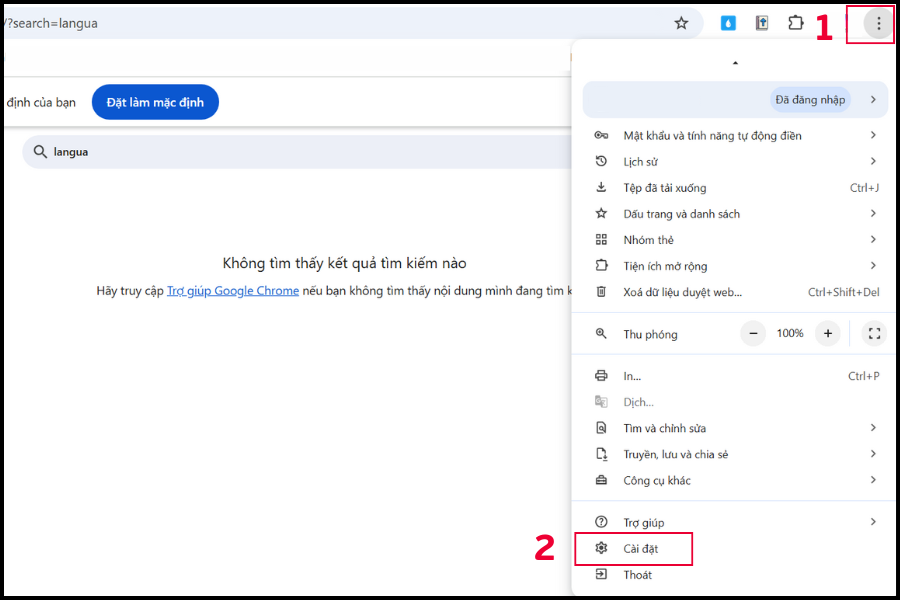
Task: Click the zoom in plus button
Action: coord(827,333)
